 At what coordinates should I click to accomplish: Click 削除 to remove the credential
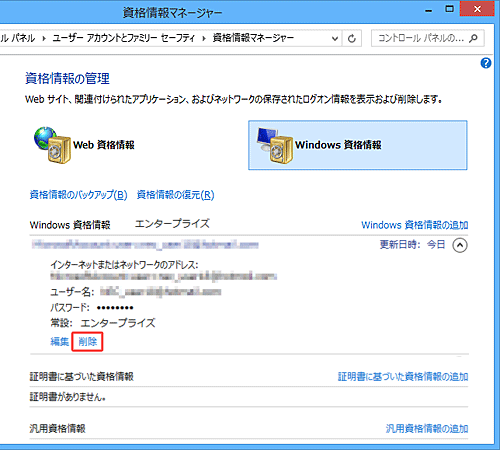pyautogui.click(x=88, y=341)
